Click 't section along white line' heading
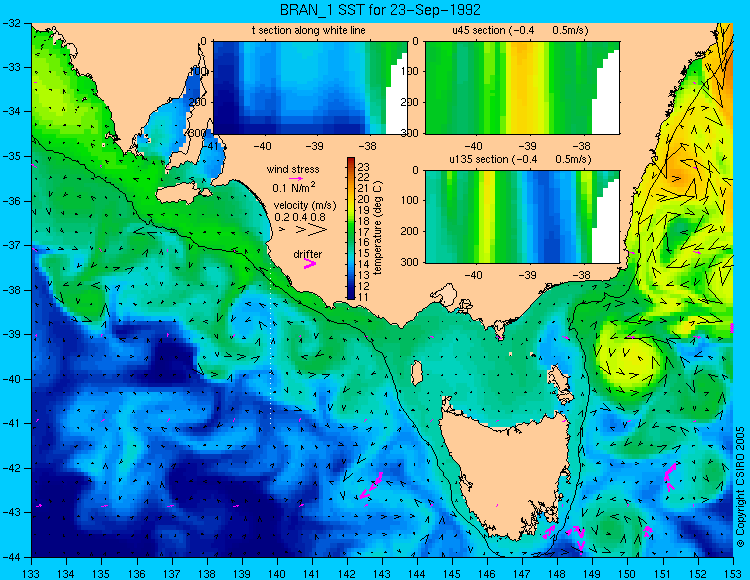This screenshot has width=750, height=580. tap(309, 30)
